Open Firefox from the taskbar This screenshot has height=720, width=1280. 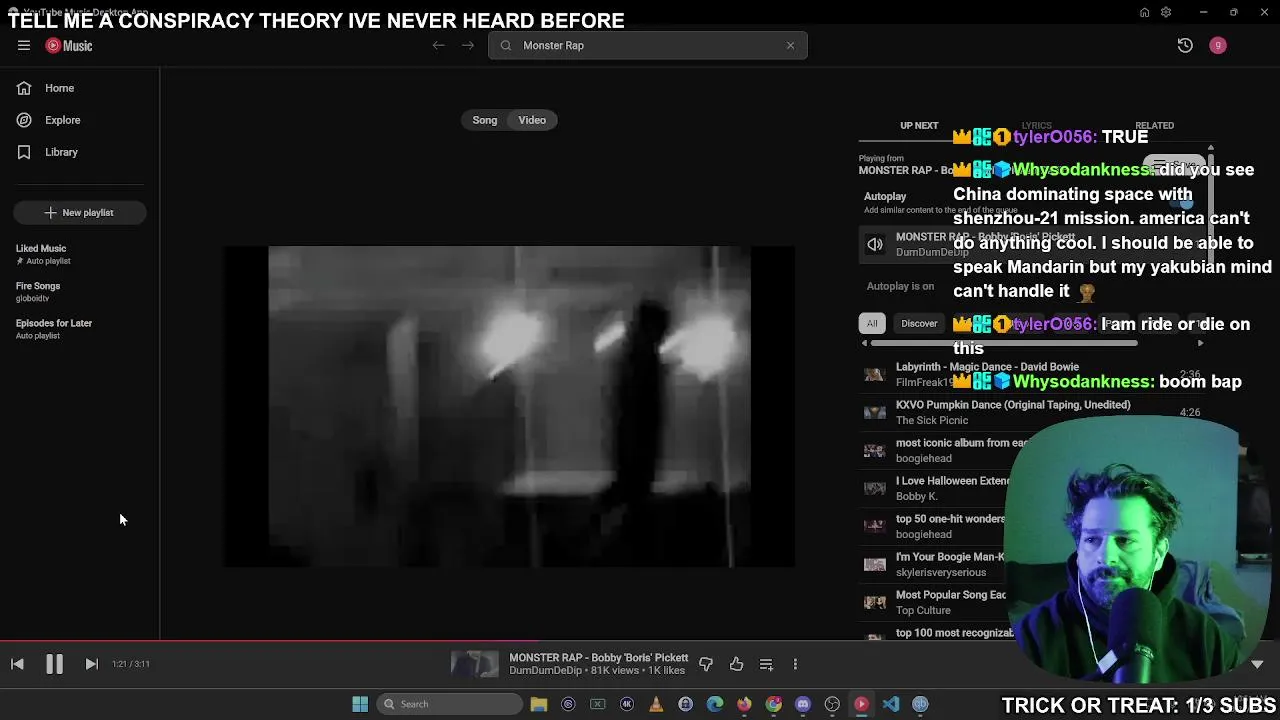744,704
